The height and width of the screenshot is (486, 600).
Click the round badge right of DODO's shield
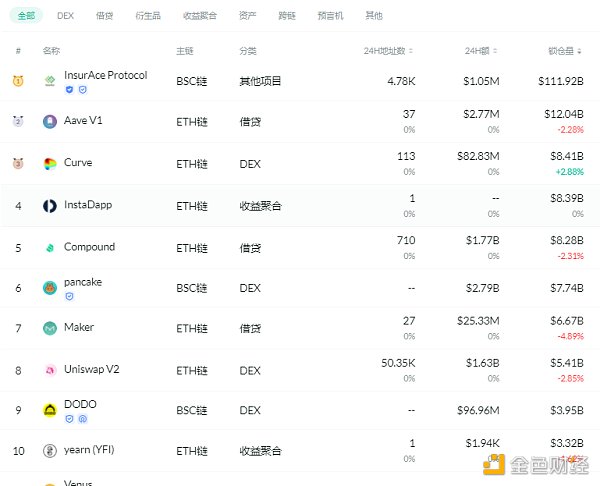coord(83,419)
